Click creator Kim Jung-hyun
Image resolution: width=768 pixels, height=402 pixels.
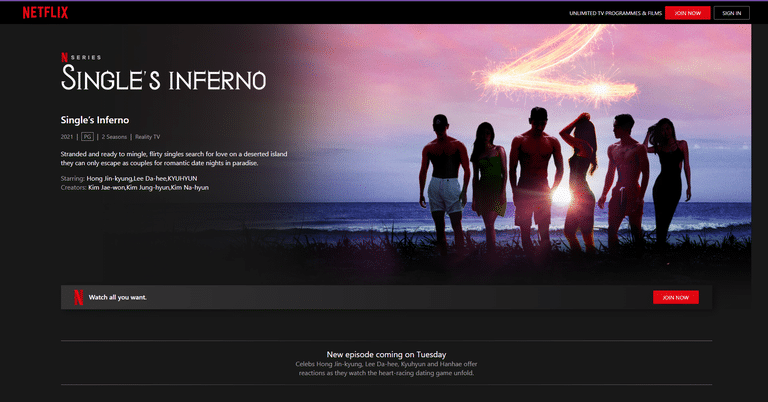pos(147,188)
